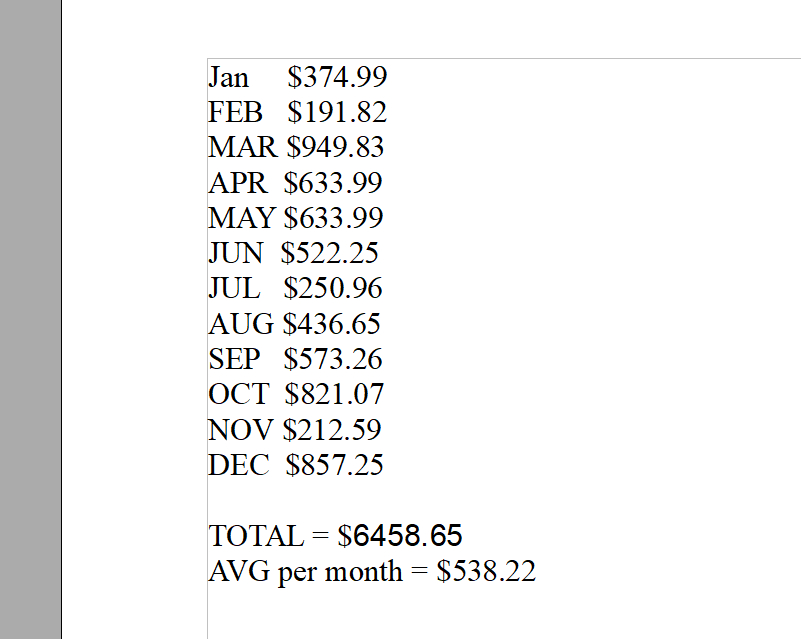Image resolution: width=801 pixels, height=639 pixels.
Task: Click the $191.82 value
Action: 337,112
